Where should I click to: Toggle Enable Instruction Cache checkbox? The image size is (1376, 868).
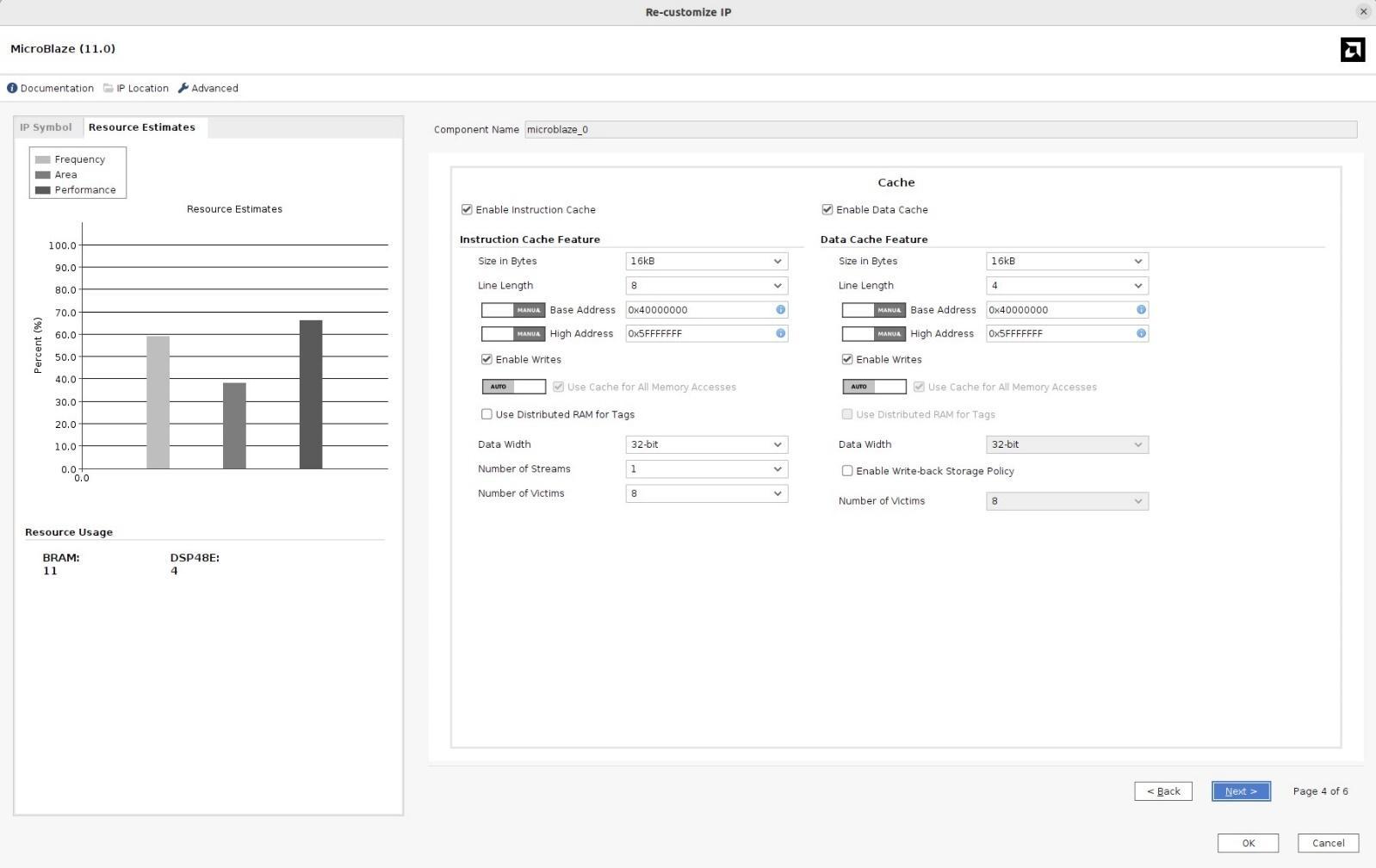pyautogui.click(x=467, y=209)
